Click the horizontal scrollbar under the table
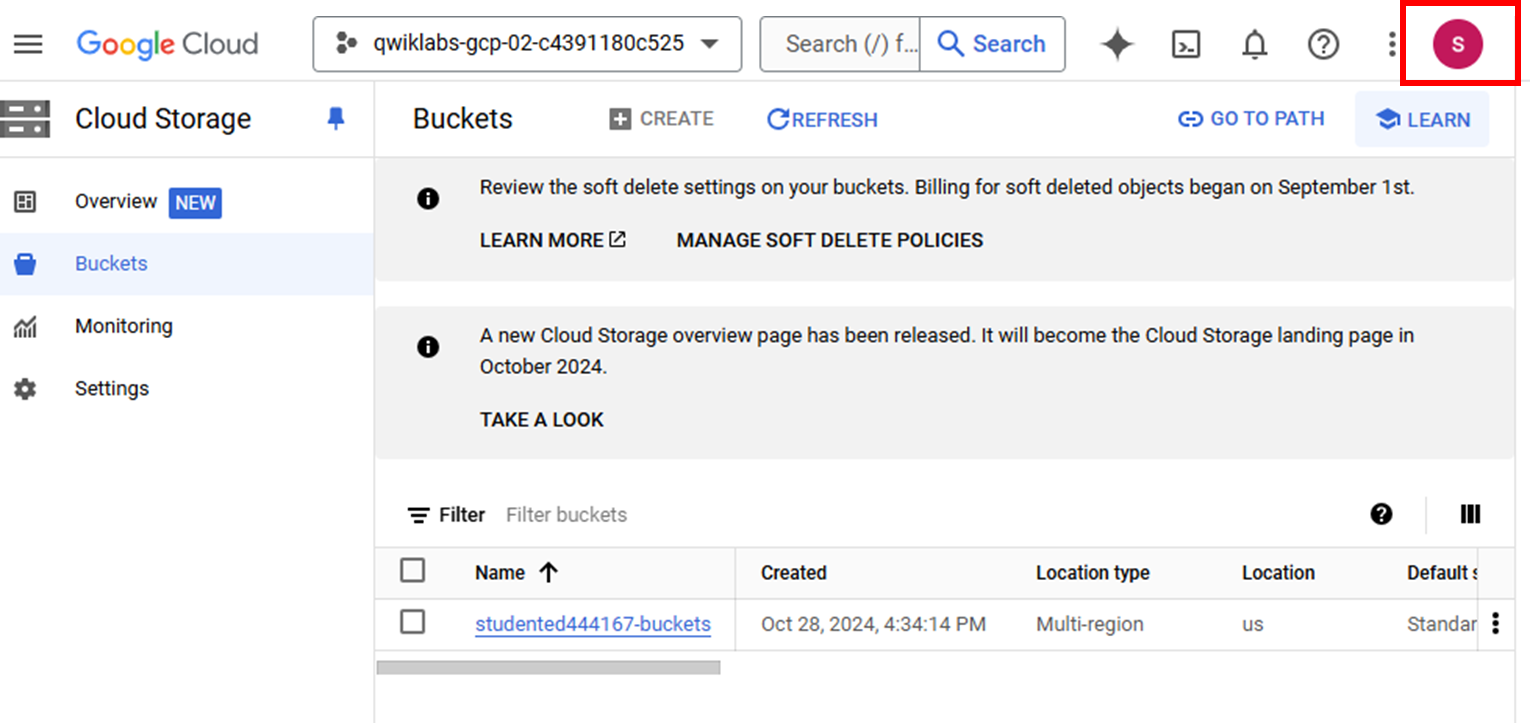 pos(548,667)
